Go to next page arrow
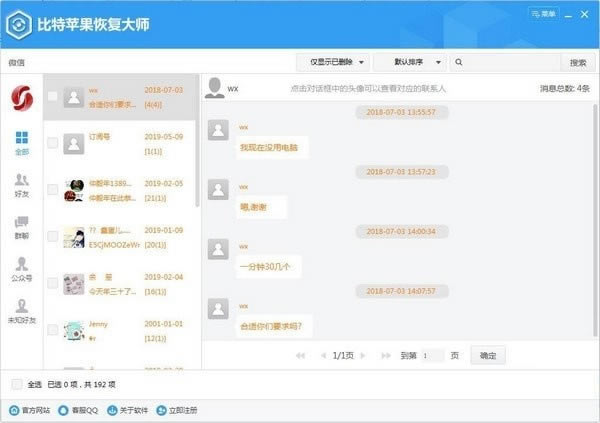The height and width of the screenshot is (423, 600). tap(363, 356)
